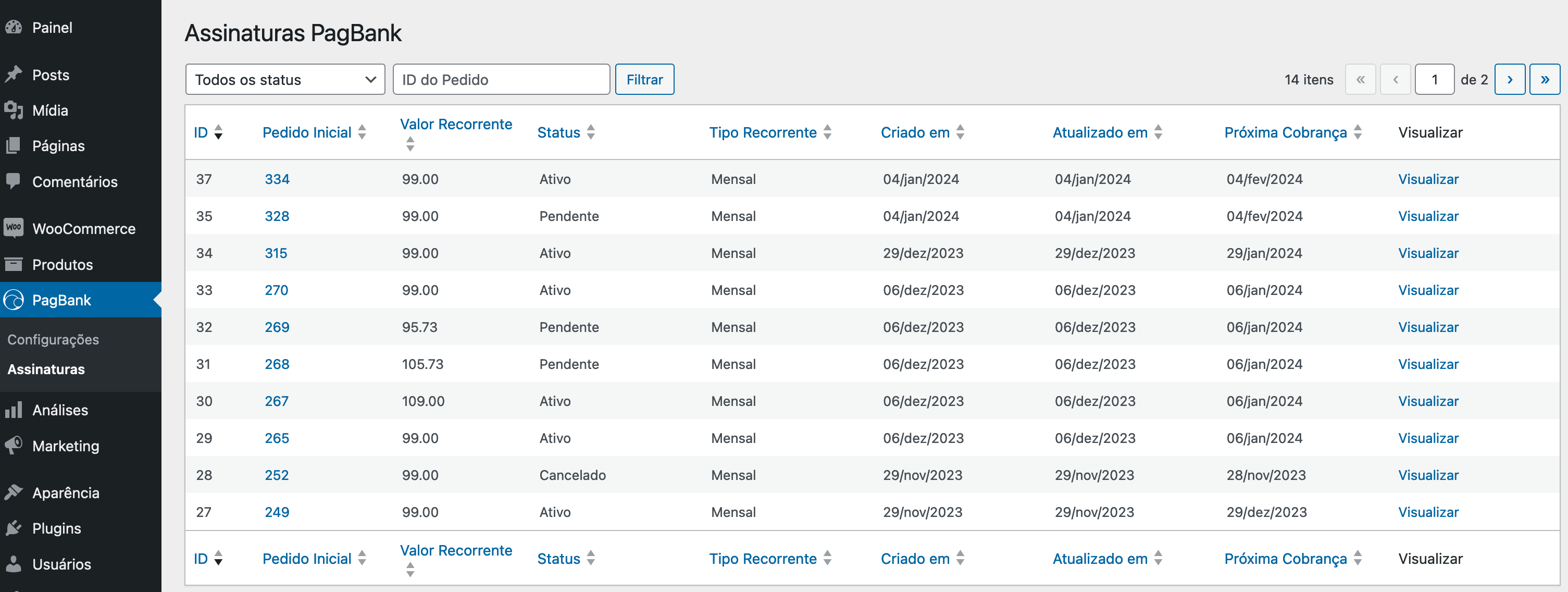Click Visualizar for subscription 33
The height and width of the screenshot is (592, 1568).
tap(1428, 290)
